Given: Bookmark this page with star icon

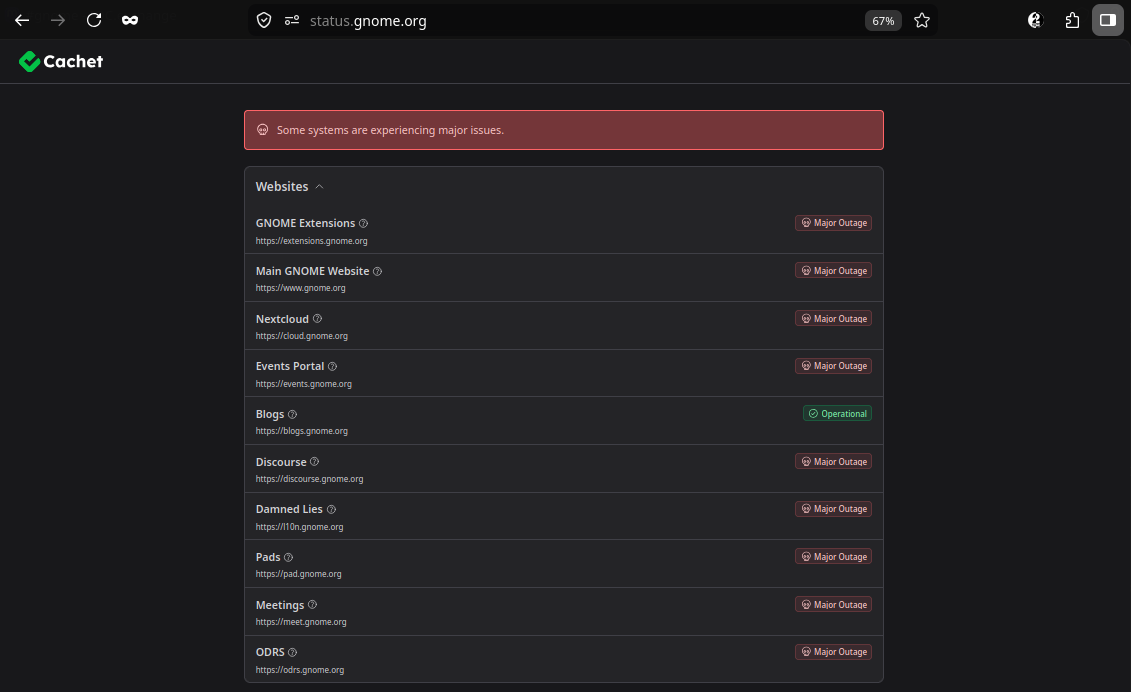Looking at the screenshot, I should 922,20.
